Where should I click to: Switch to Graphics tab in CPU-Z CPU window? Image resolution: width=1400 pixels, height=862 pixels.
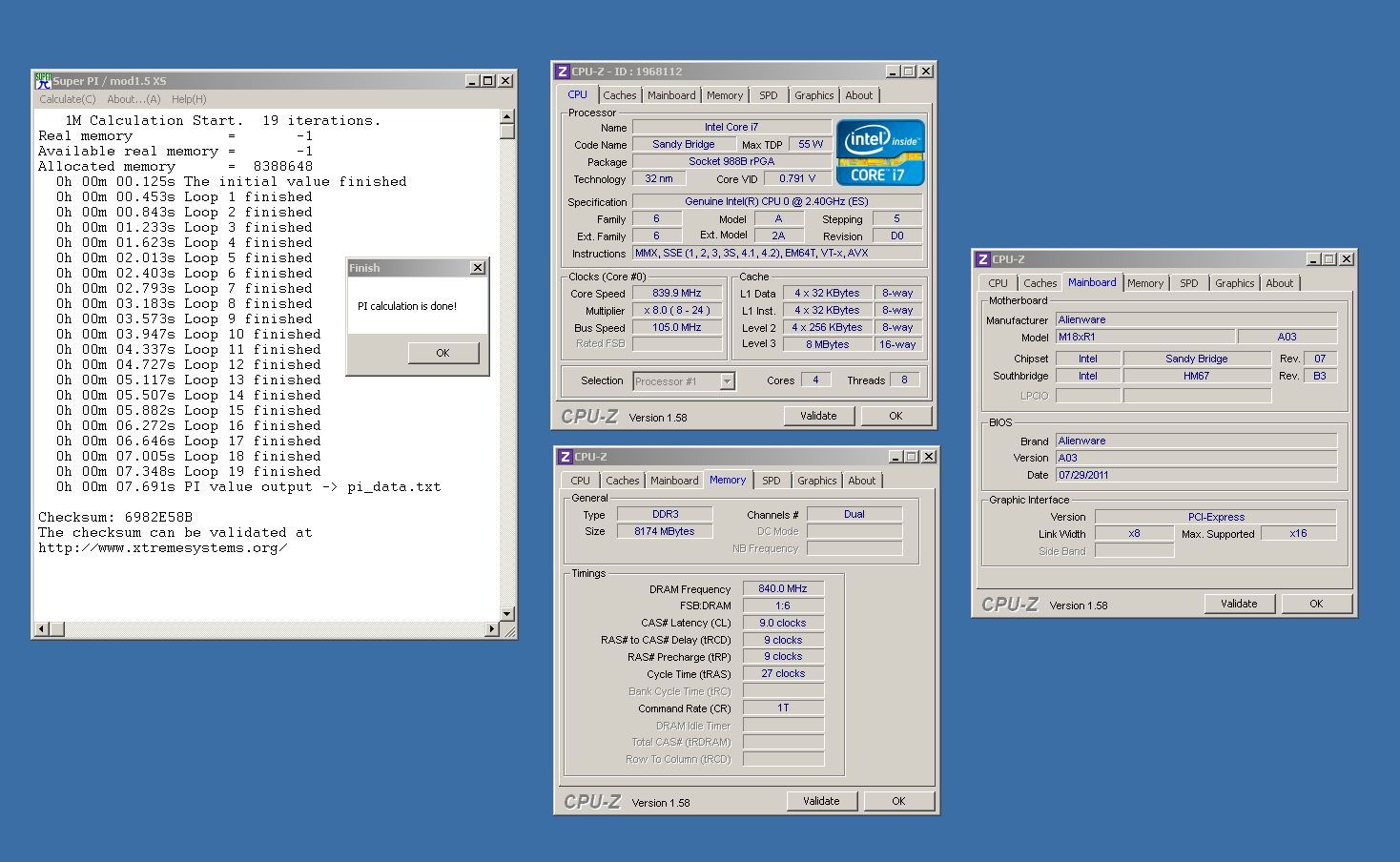[x=814, y=95]
